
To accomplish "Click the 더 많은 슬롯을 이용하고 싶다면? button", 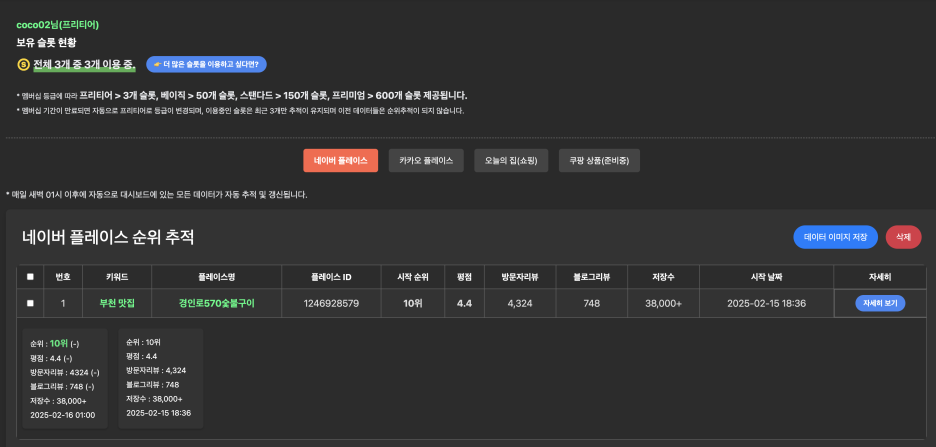I will (x=207, y=64).
